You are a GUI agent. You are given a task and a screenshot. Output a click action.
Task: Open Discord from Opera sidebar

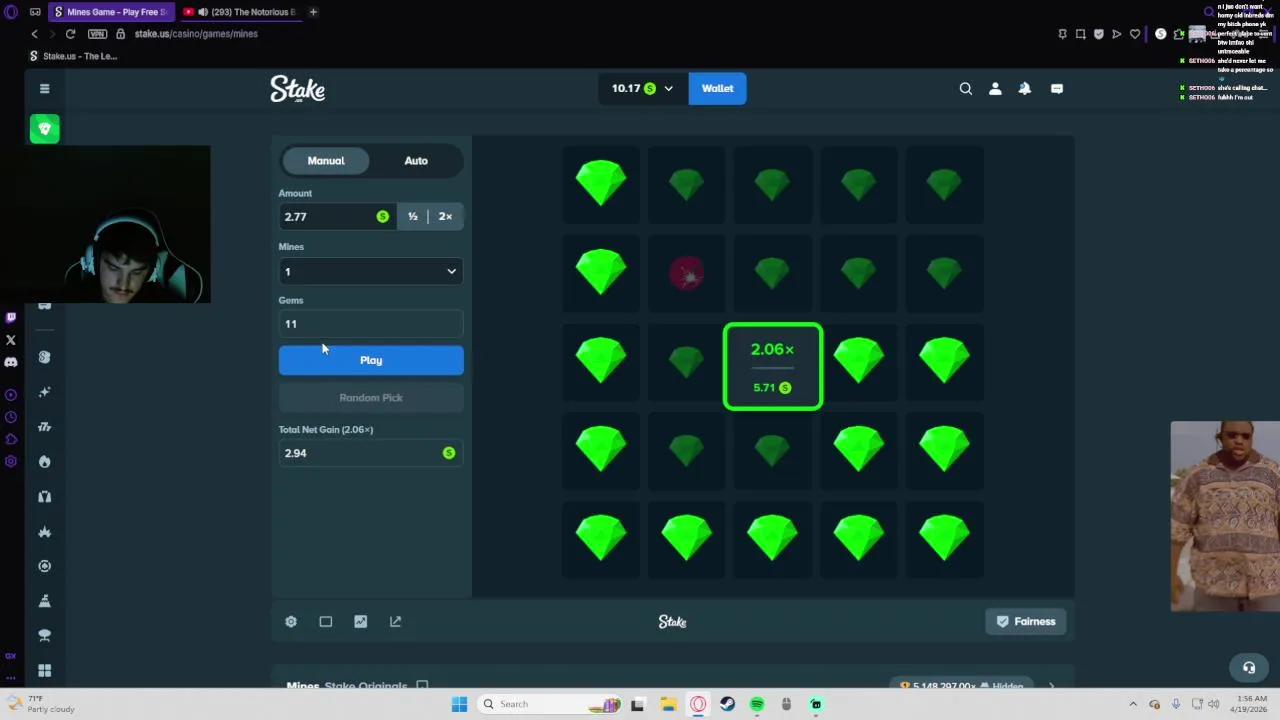coord(11,362)
